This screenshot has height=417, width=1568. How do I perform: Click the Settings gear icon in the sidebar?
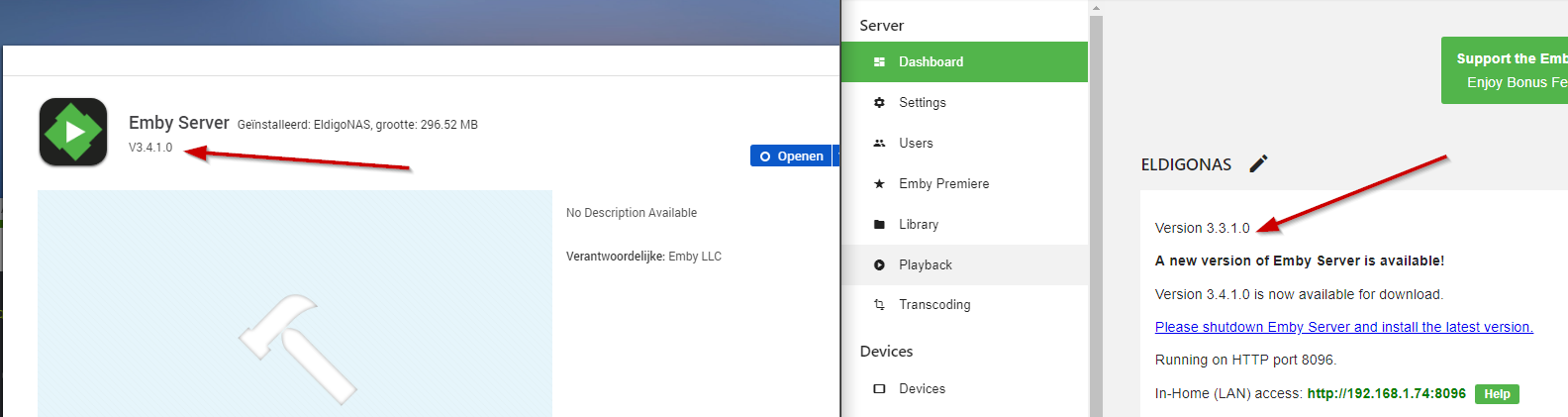click(879, 102)
